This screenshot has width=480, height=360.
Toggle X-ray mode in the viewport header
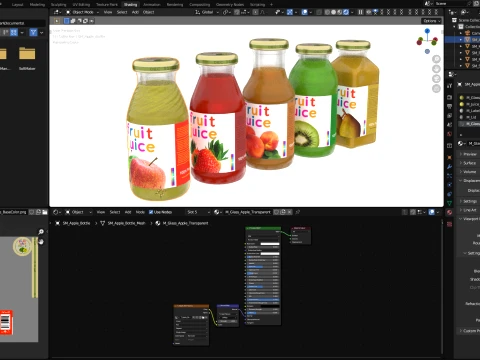[319, 12]
